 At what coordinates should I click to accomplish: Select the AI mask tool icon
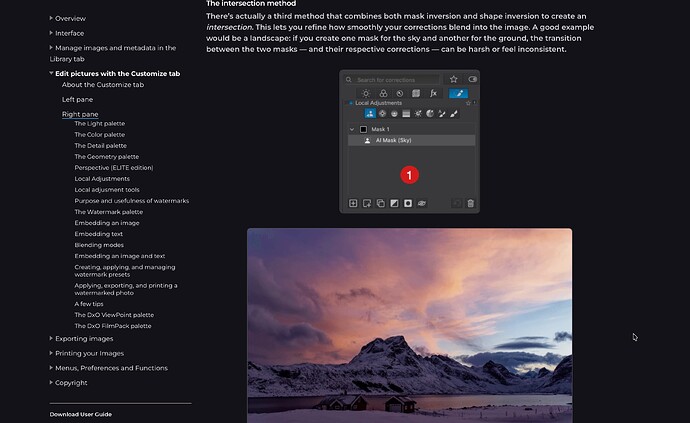point(370,114)
